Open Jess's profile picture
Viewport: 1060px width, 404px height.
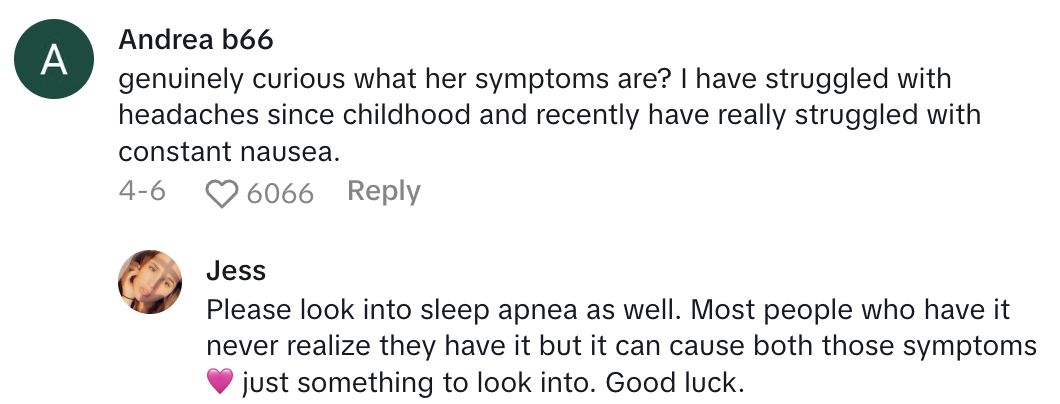pyautogui.click(x=150, y=282)
